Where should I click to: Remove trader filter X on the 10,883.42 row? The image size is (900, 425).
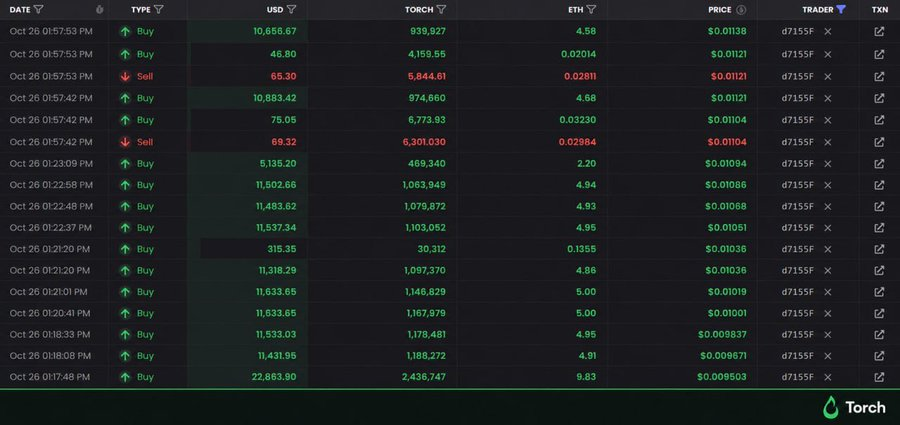(x=828, y=98)
